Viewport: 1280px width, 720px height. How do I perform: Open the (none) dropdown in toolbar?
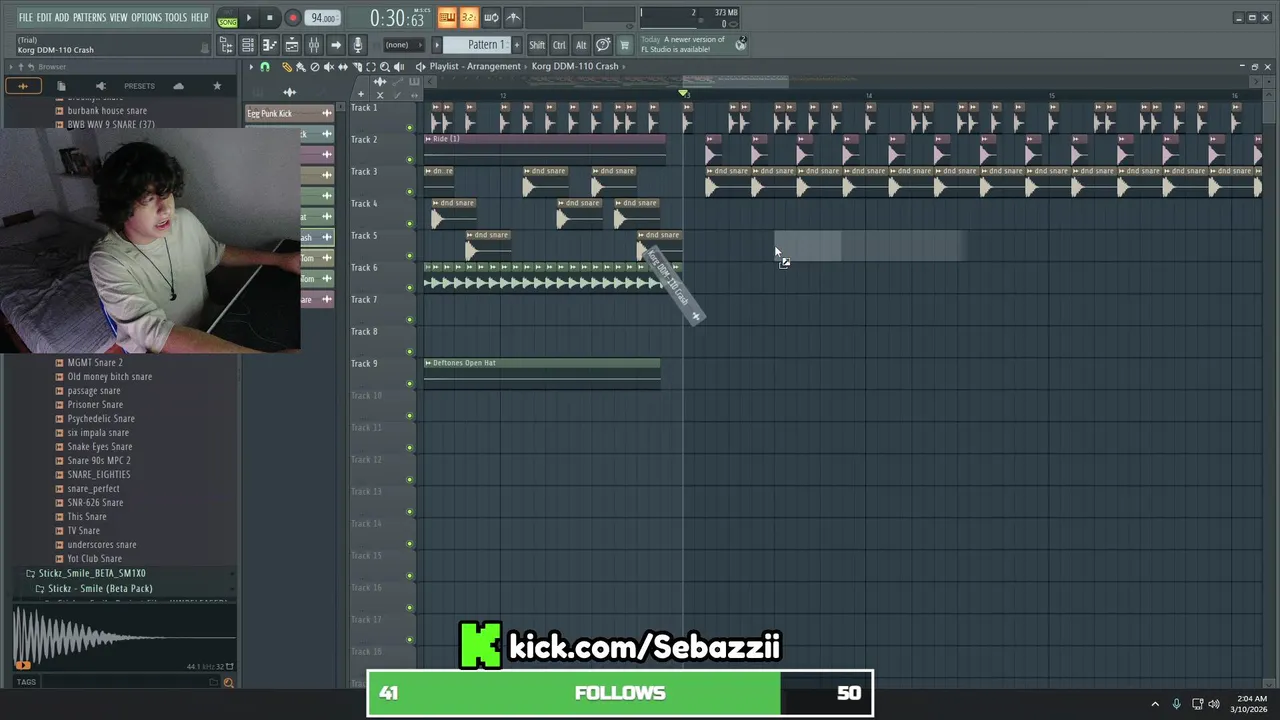pos(404,45)
